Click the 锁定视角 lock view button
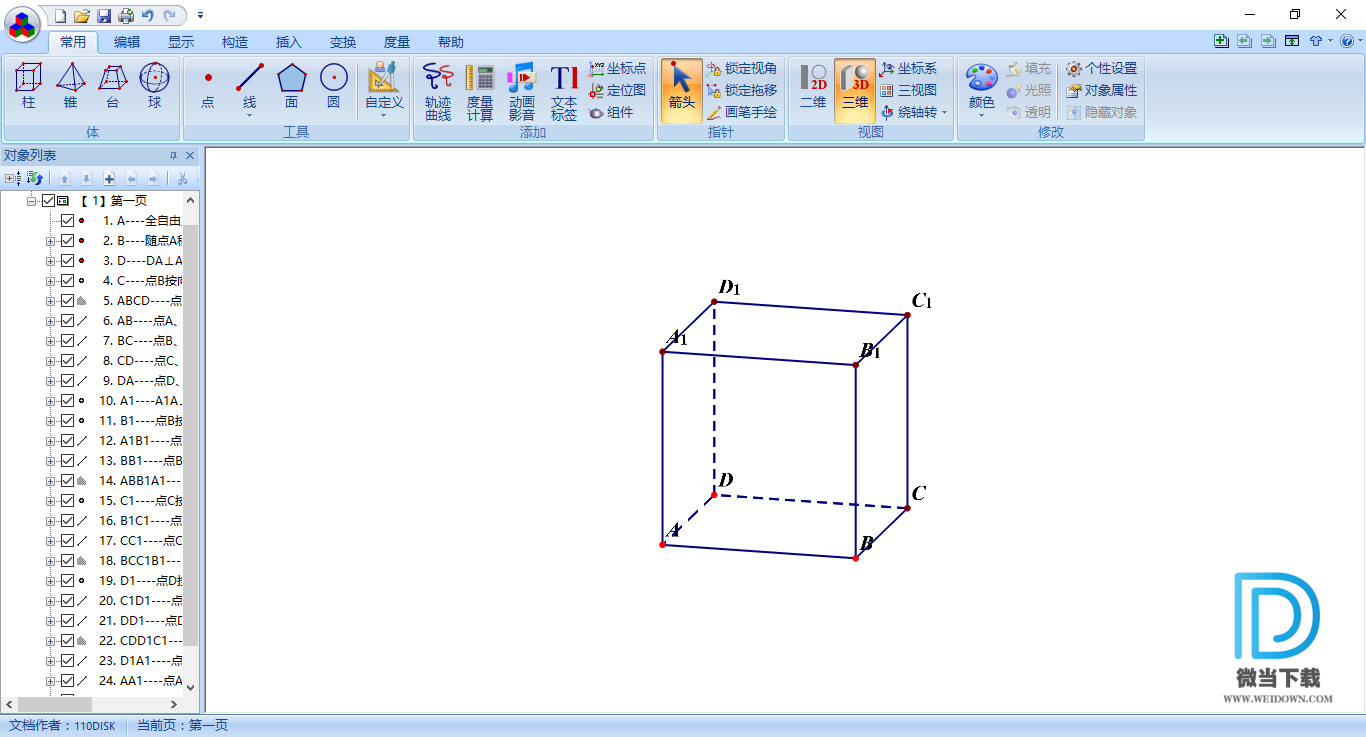 point(741,69)
